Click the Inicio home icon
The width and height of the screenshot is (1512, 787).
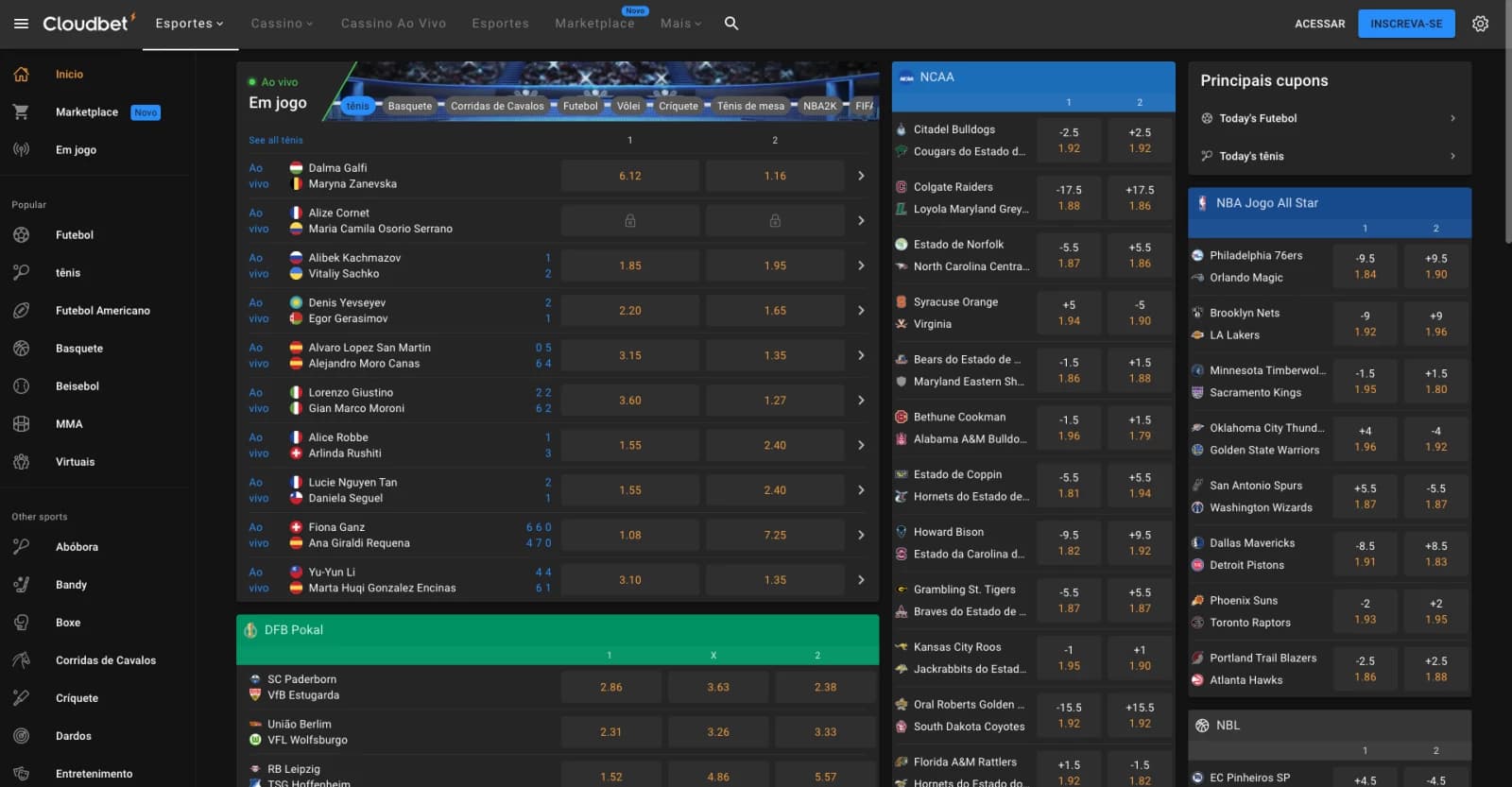(x=21, y=74)
